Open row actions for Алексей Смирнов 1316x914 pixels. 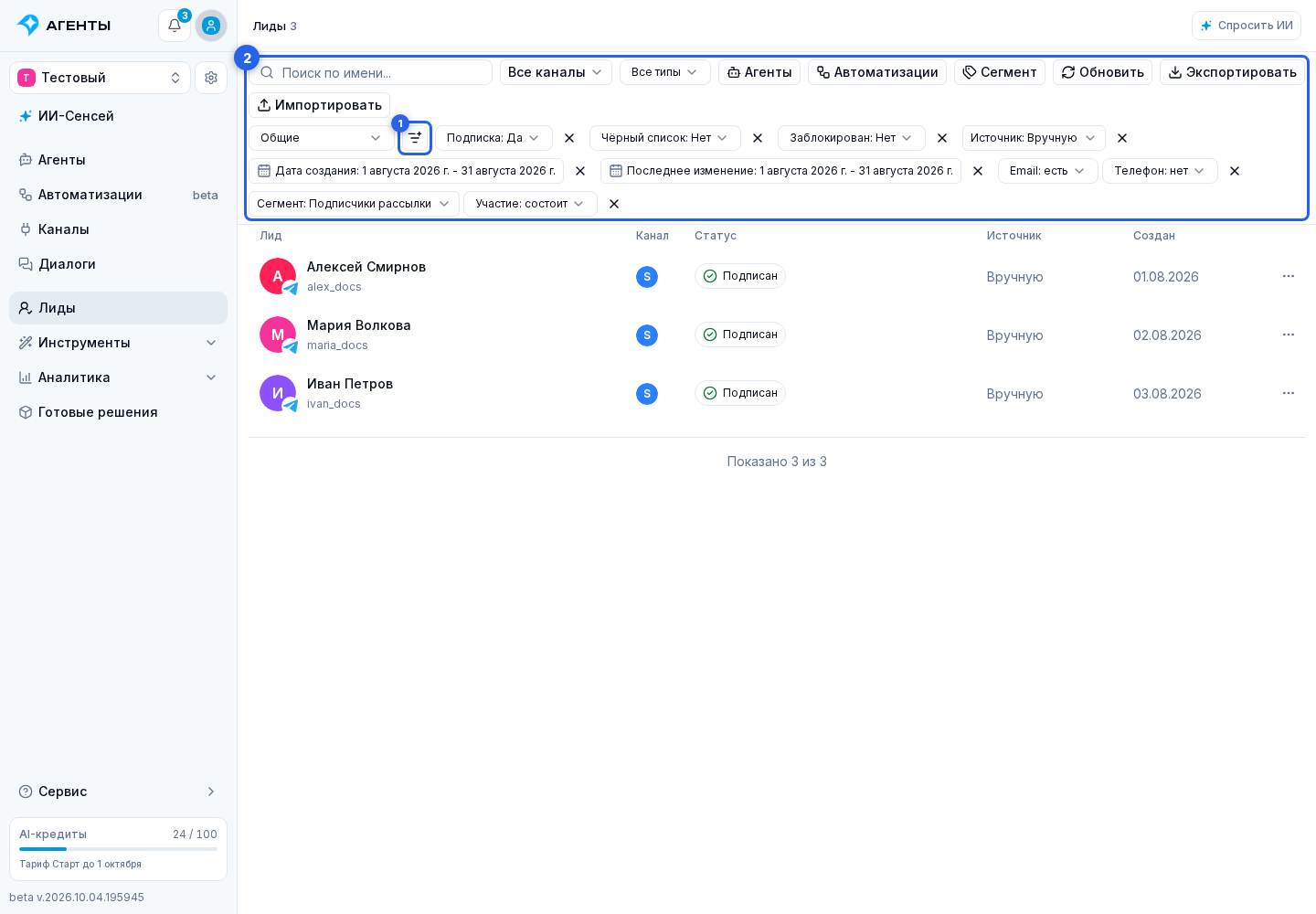pos(1289,276)
